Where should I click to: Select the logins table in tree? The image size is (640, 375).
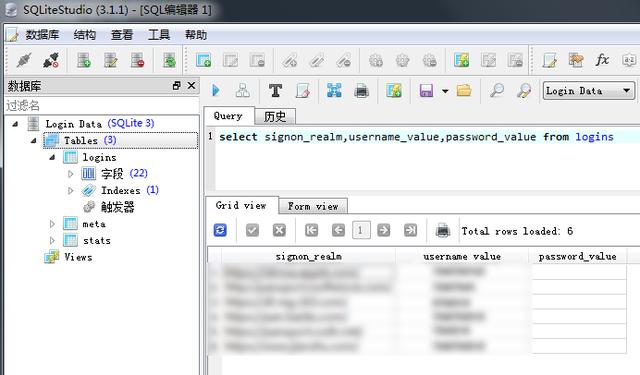[x=99, y=158]
